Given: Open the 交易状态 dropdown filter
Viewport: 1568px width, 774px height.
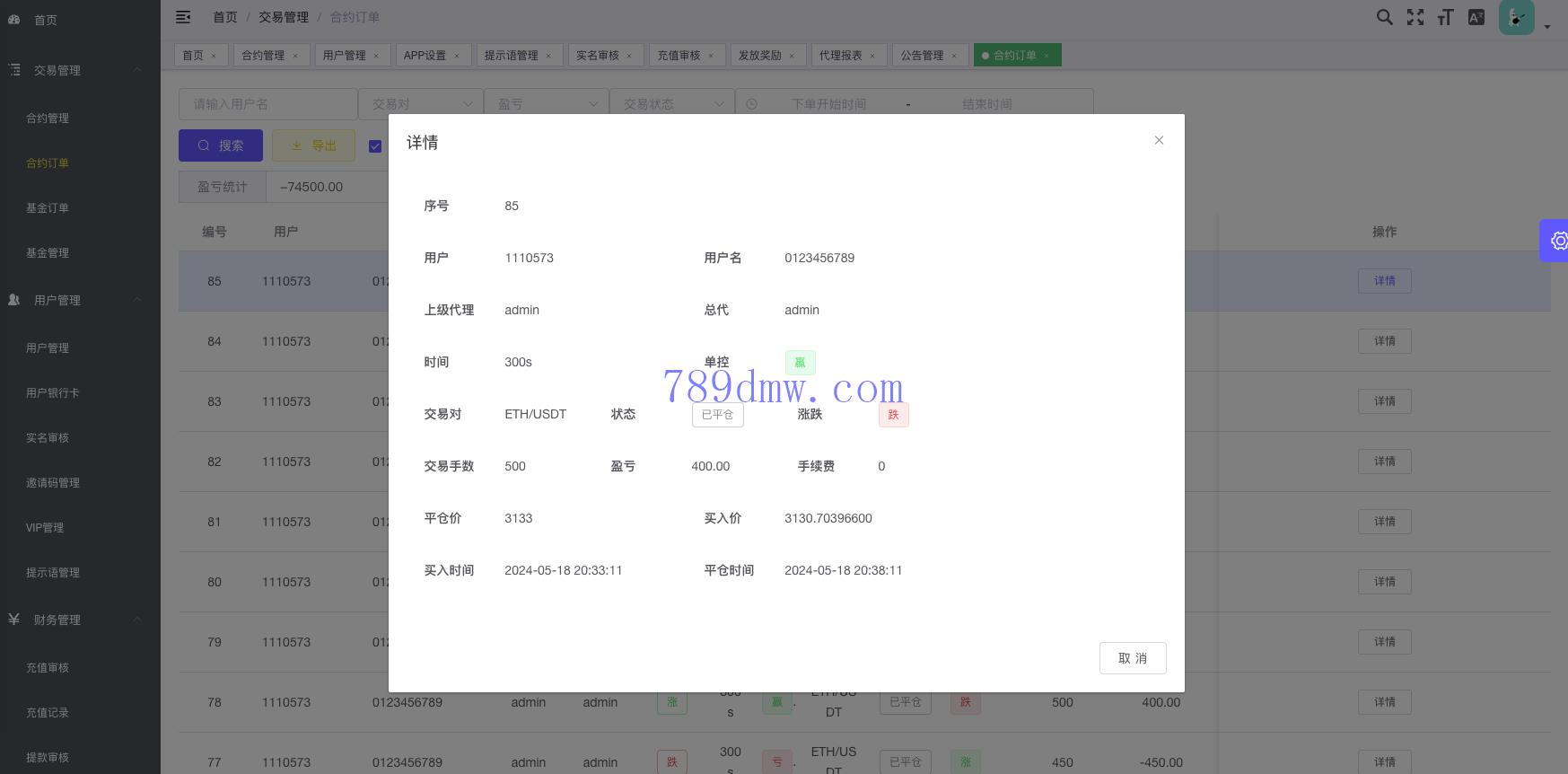Looking at the screenshot, I should point(671,104).
